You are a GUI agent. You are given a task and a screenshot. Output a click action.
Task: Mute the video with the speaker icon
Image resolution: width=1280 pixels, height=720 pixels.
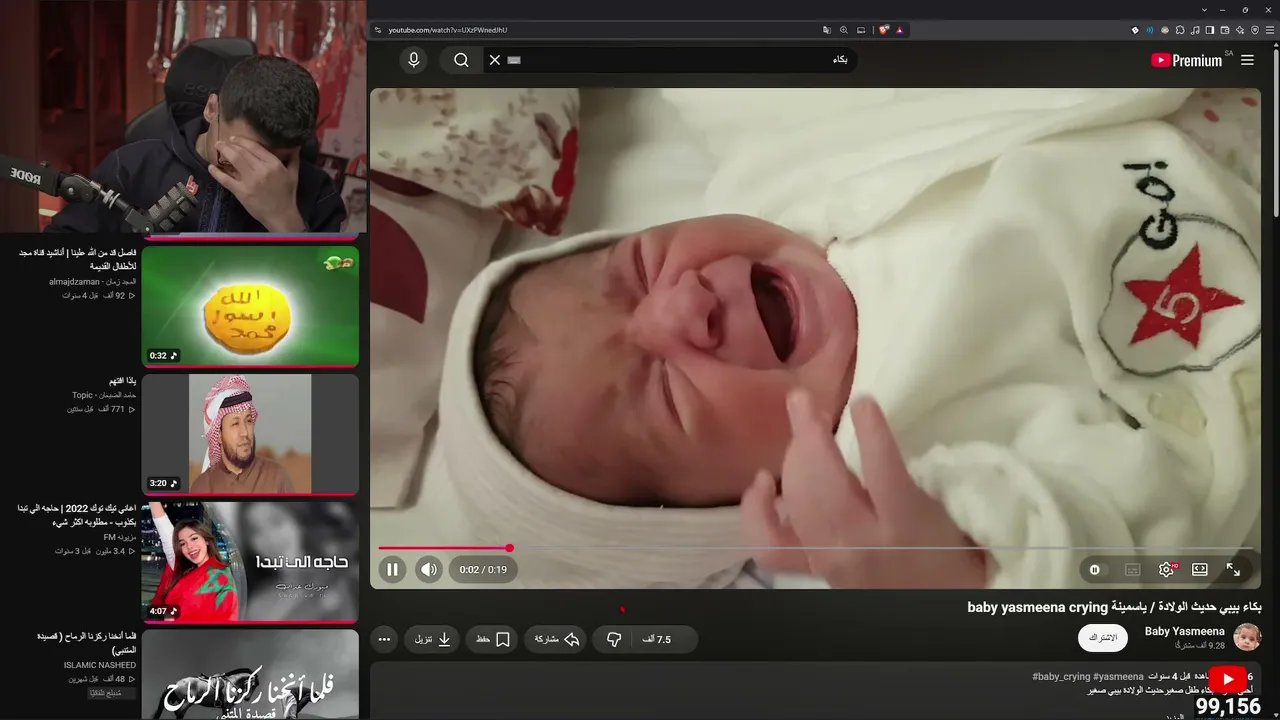(x=429, y=570)
